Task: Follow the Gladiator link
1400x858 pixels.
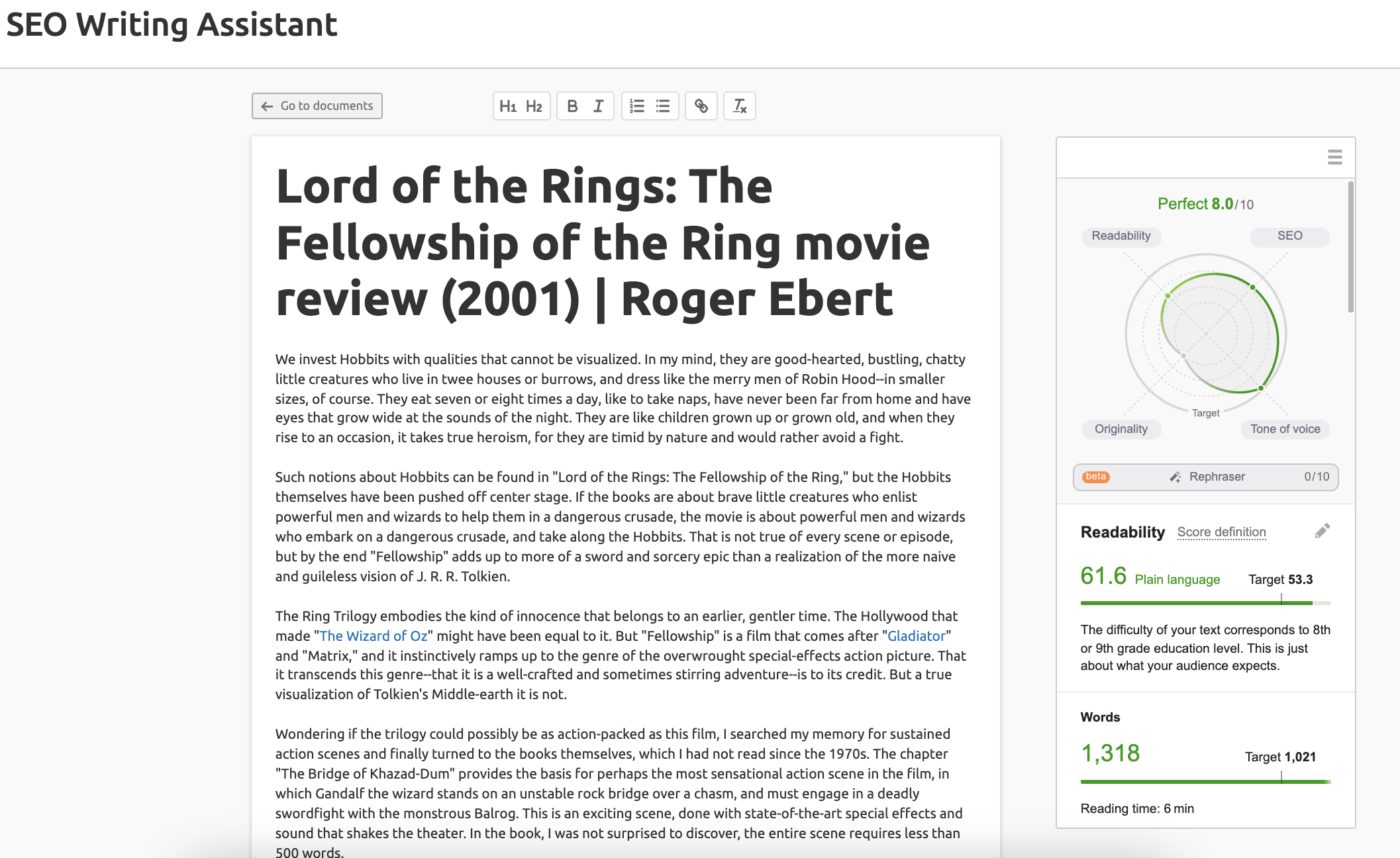Action: 917,636
